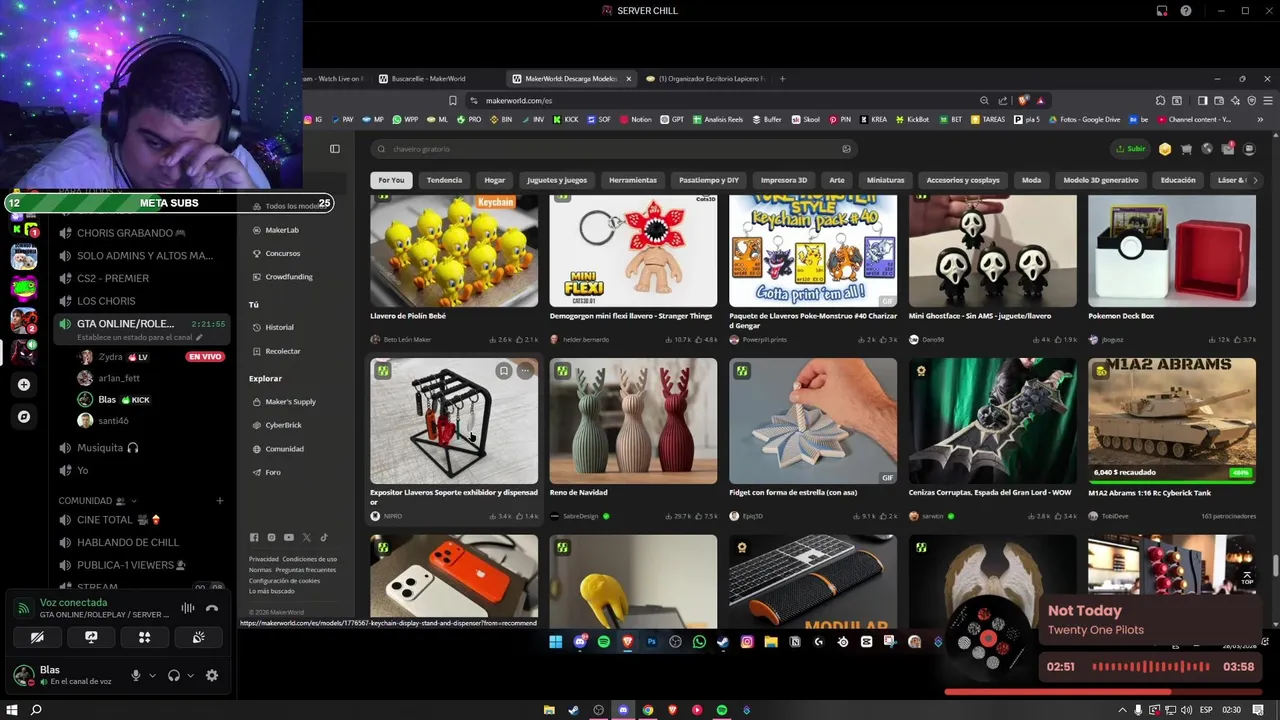Click the image search icon in the search bar
Screen dimensions: 1280x720
pyautogui.click(x=846, y=149)
